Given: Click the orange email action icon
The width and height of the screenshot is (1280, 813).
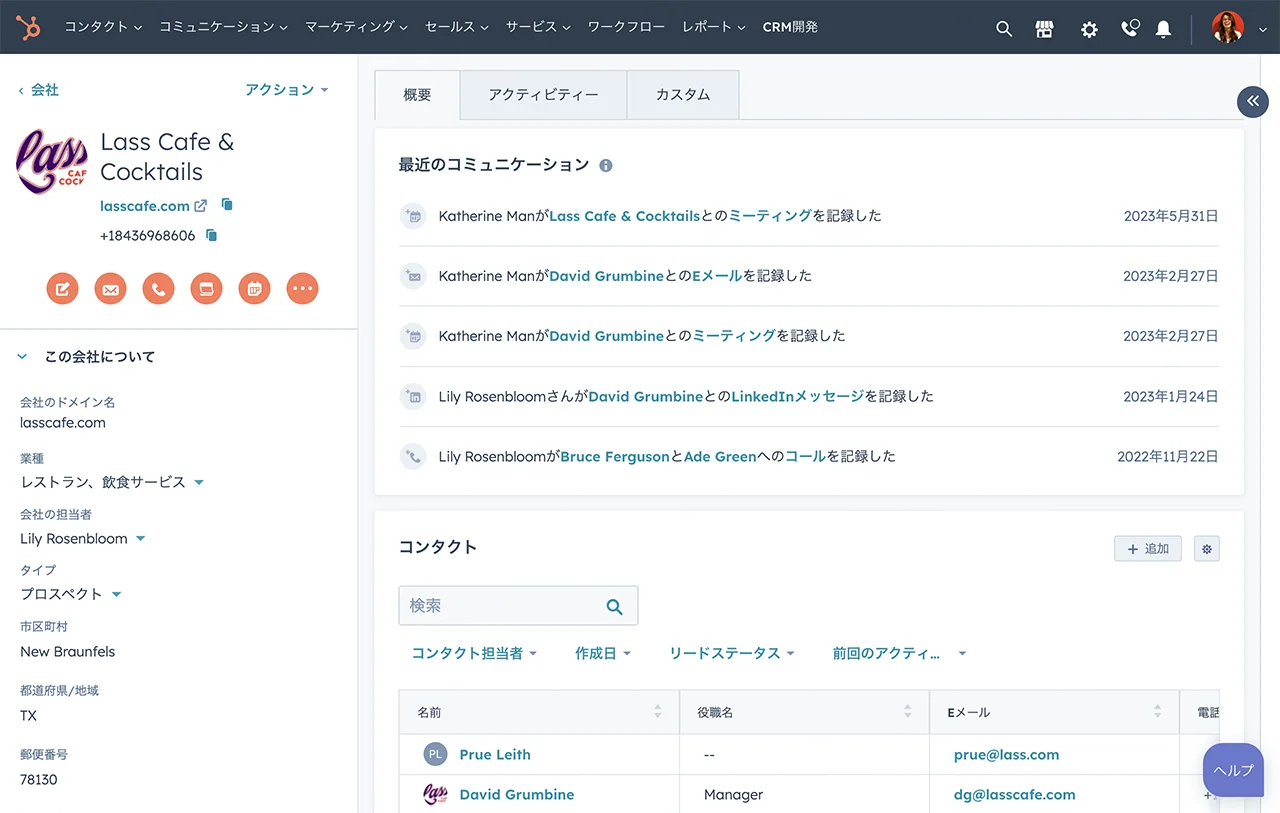Looking at the screenshot, I should pyautogui.click(x=110, y=289).
